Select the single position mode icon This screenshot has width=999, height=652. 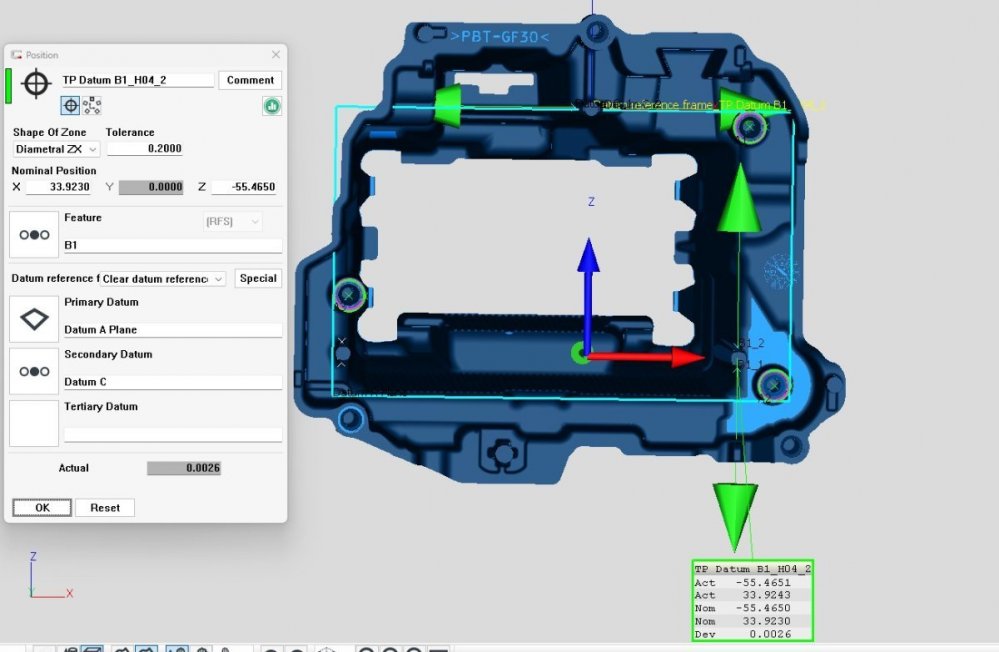pos(71,105)
